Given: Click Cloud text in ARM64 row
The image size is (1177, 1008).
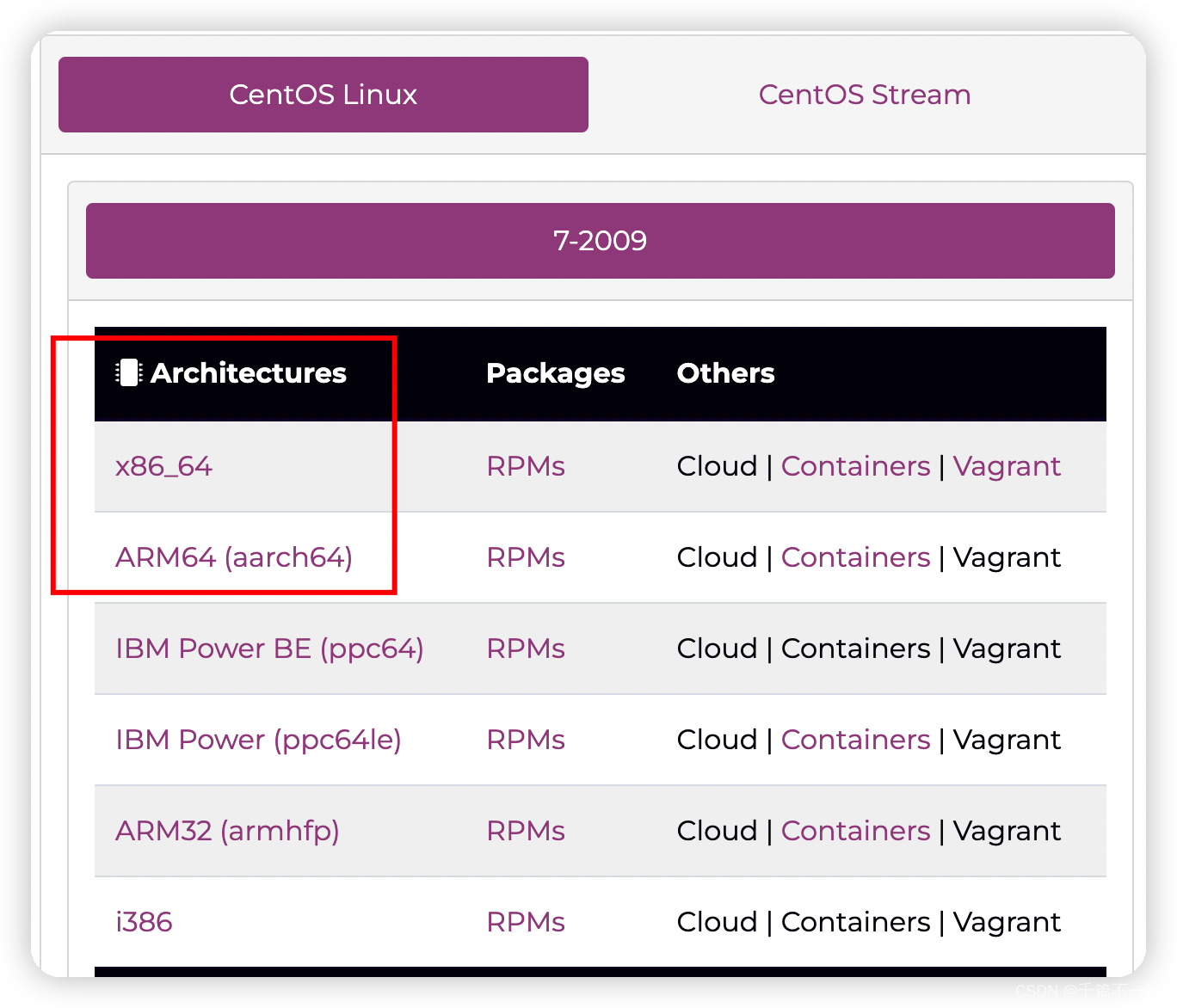Looking at the screenshot, I should pyautogui.click(x=717, y=557).
